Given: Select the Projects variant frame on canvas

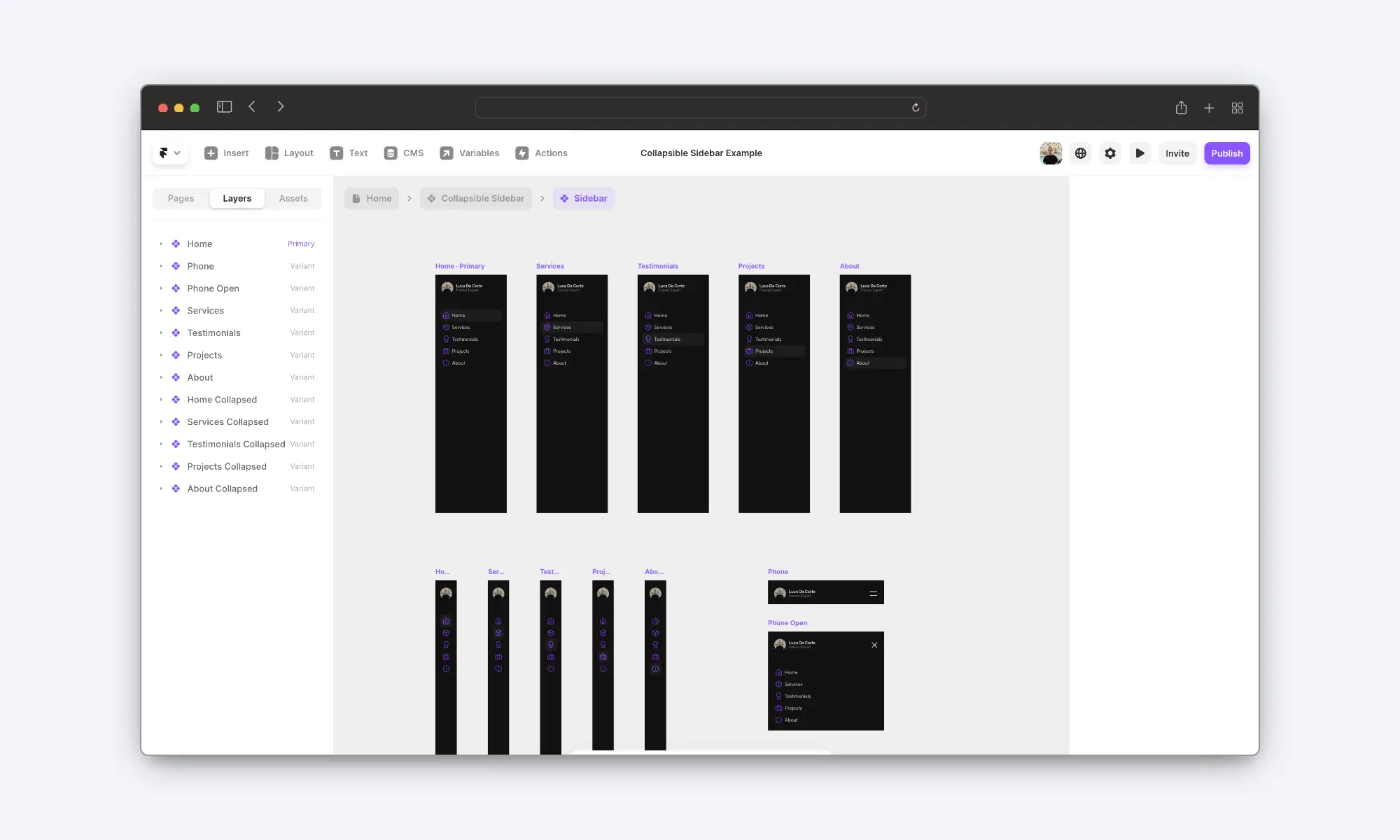Looking at the screenshot, I should click(773, 434).
